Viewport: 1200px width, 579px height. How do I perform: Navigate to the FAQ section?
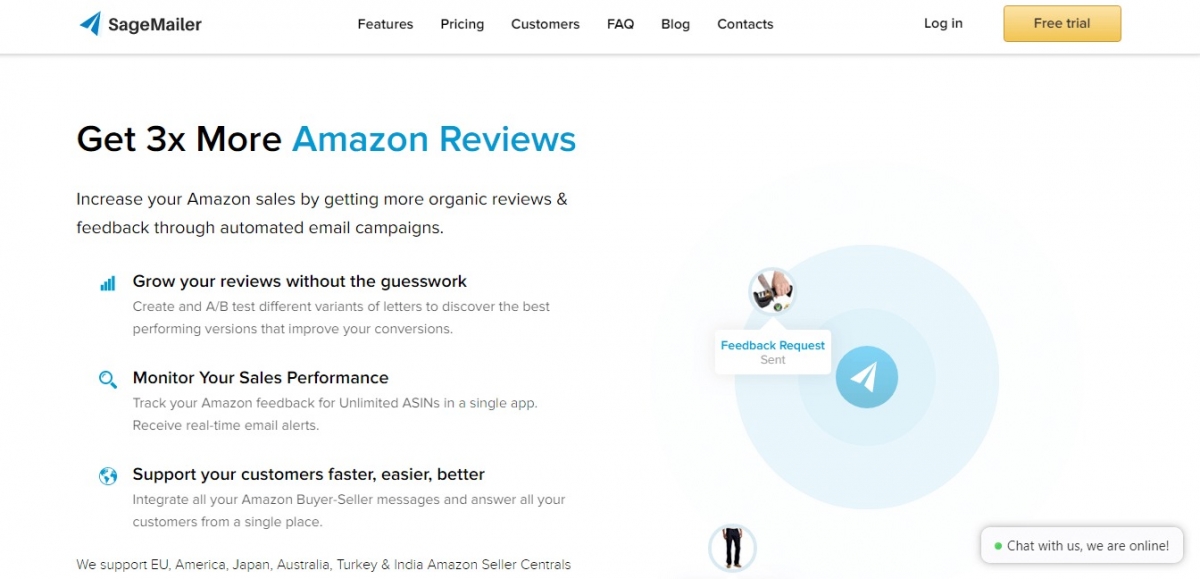point(620,24)
